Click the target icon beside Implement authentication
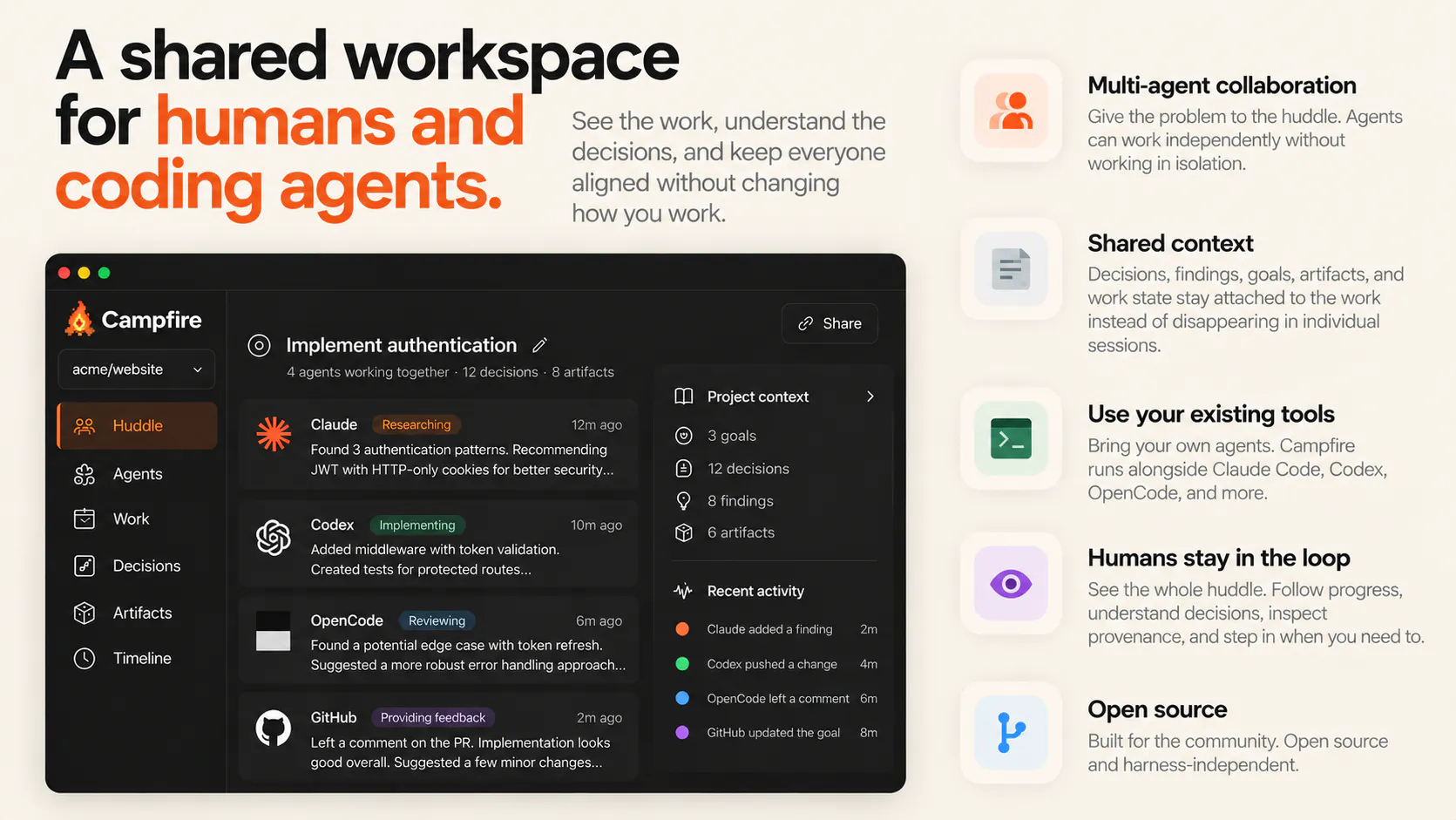This screenshot has width=1456, height=820. click(x=259, y=346)
